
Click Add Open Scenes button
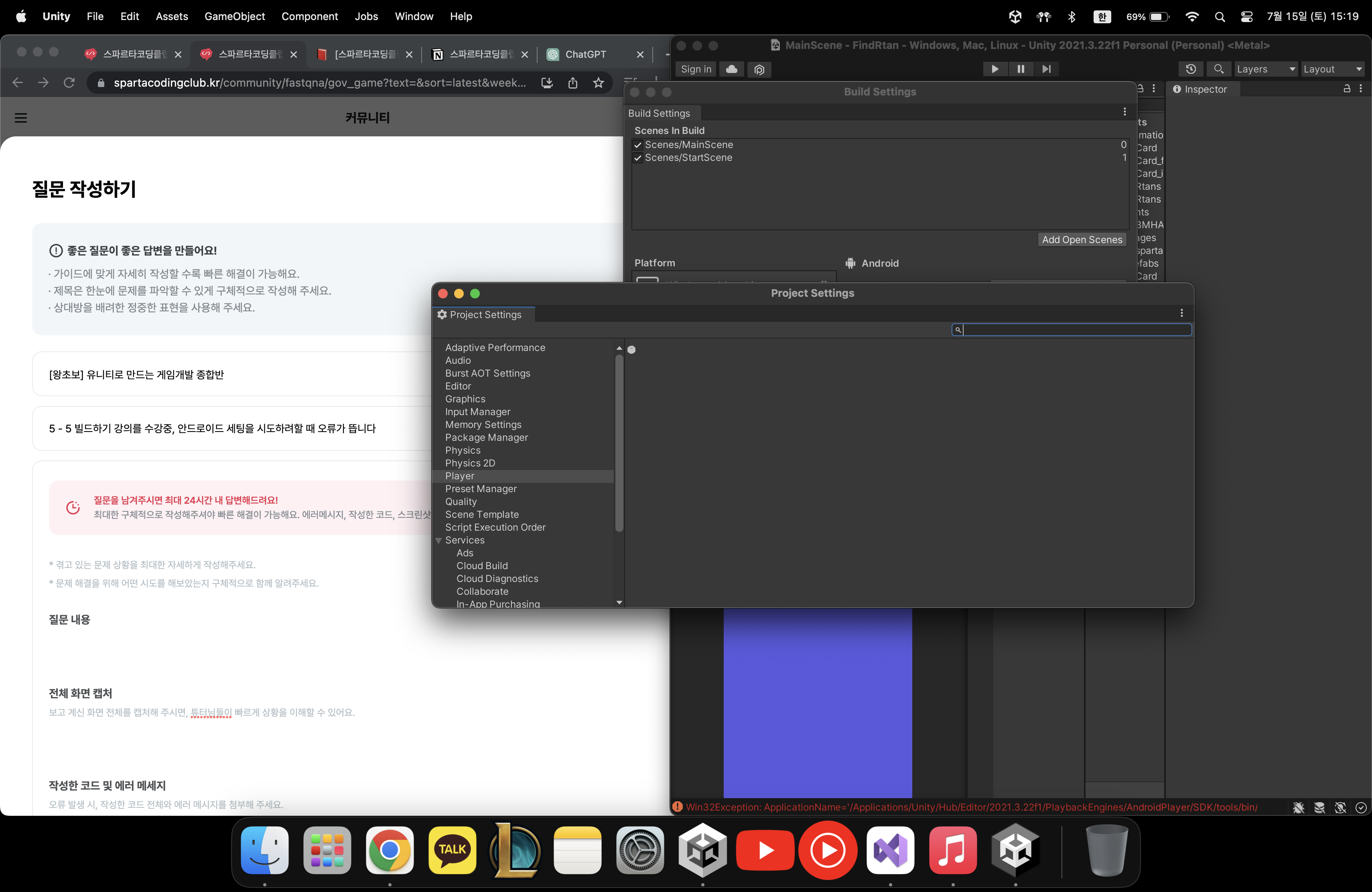pyautogui.click(x=1082, y=240)
